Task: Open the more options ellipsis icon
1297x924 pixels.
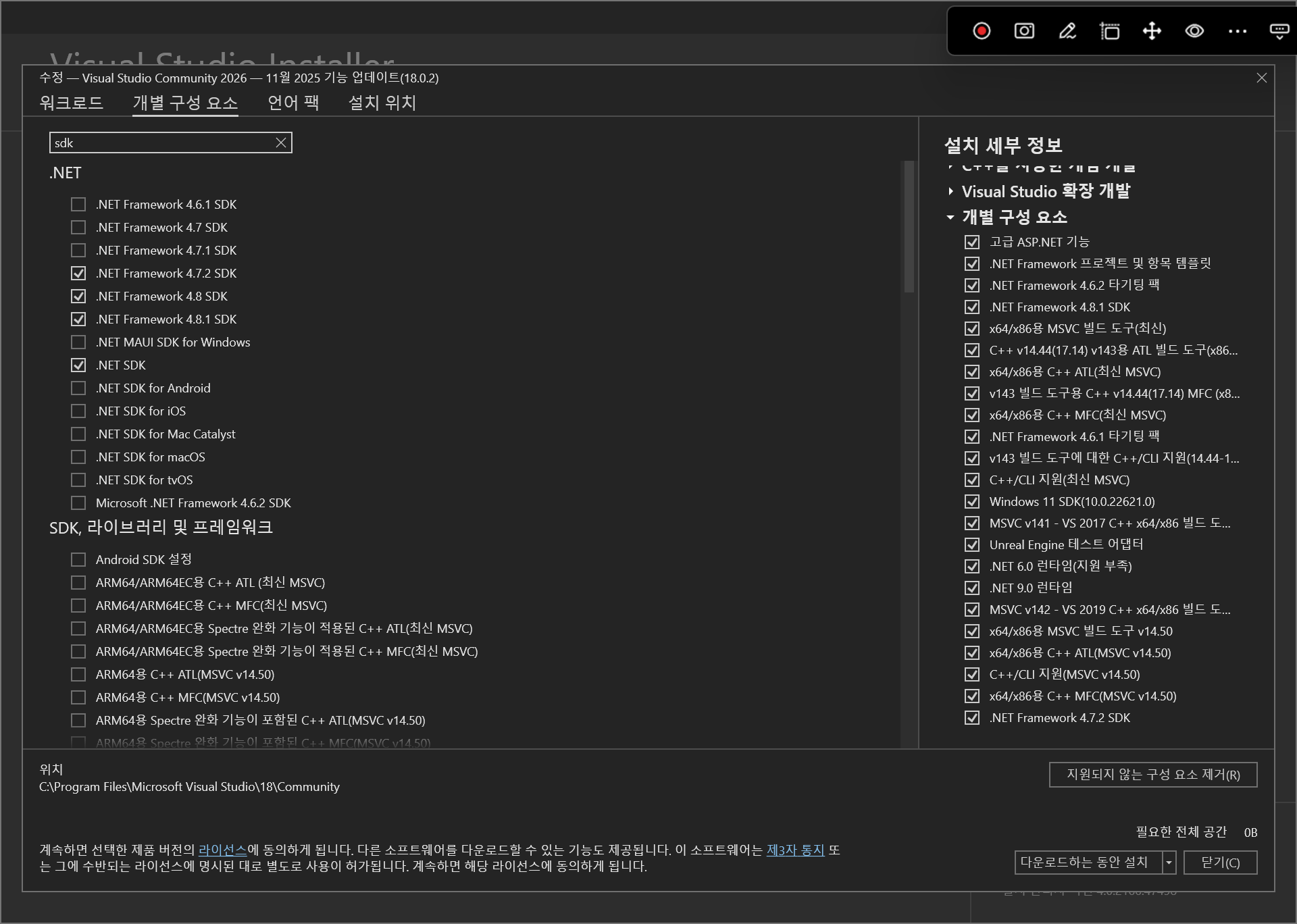Action: [1237, 31]
